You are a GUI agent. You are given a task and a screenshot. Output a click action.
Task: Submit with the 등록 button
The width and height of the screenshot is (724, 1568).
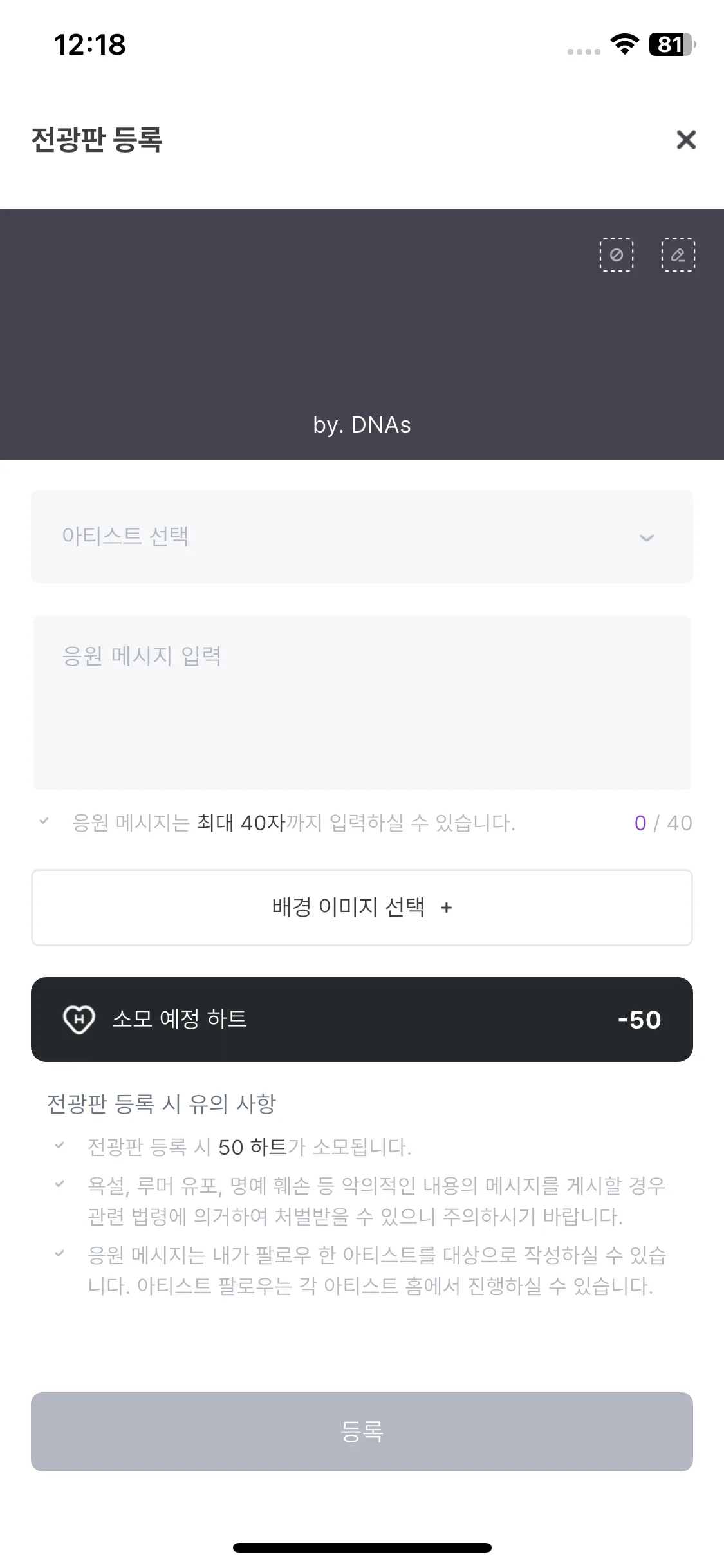pos(362,1432)
